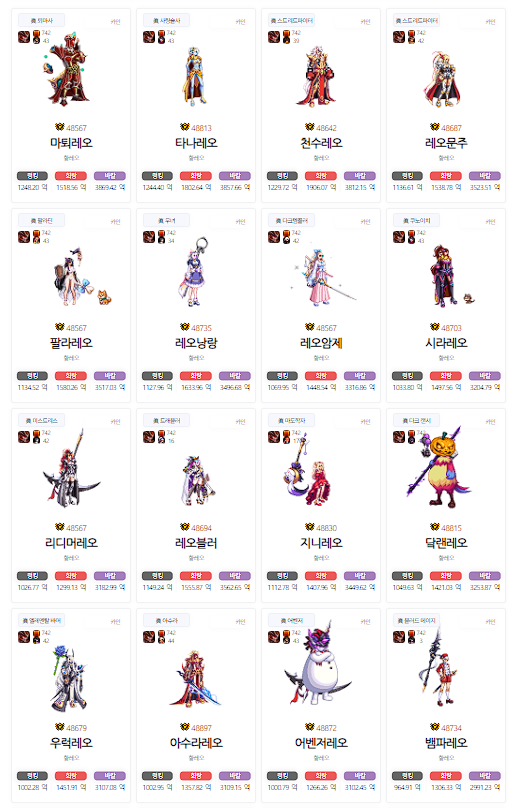Viewport: 527px width, 808px height.
Task: Click the medal icon on 타나레오 card
Action: [x=161, y=37]
